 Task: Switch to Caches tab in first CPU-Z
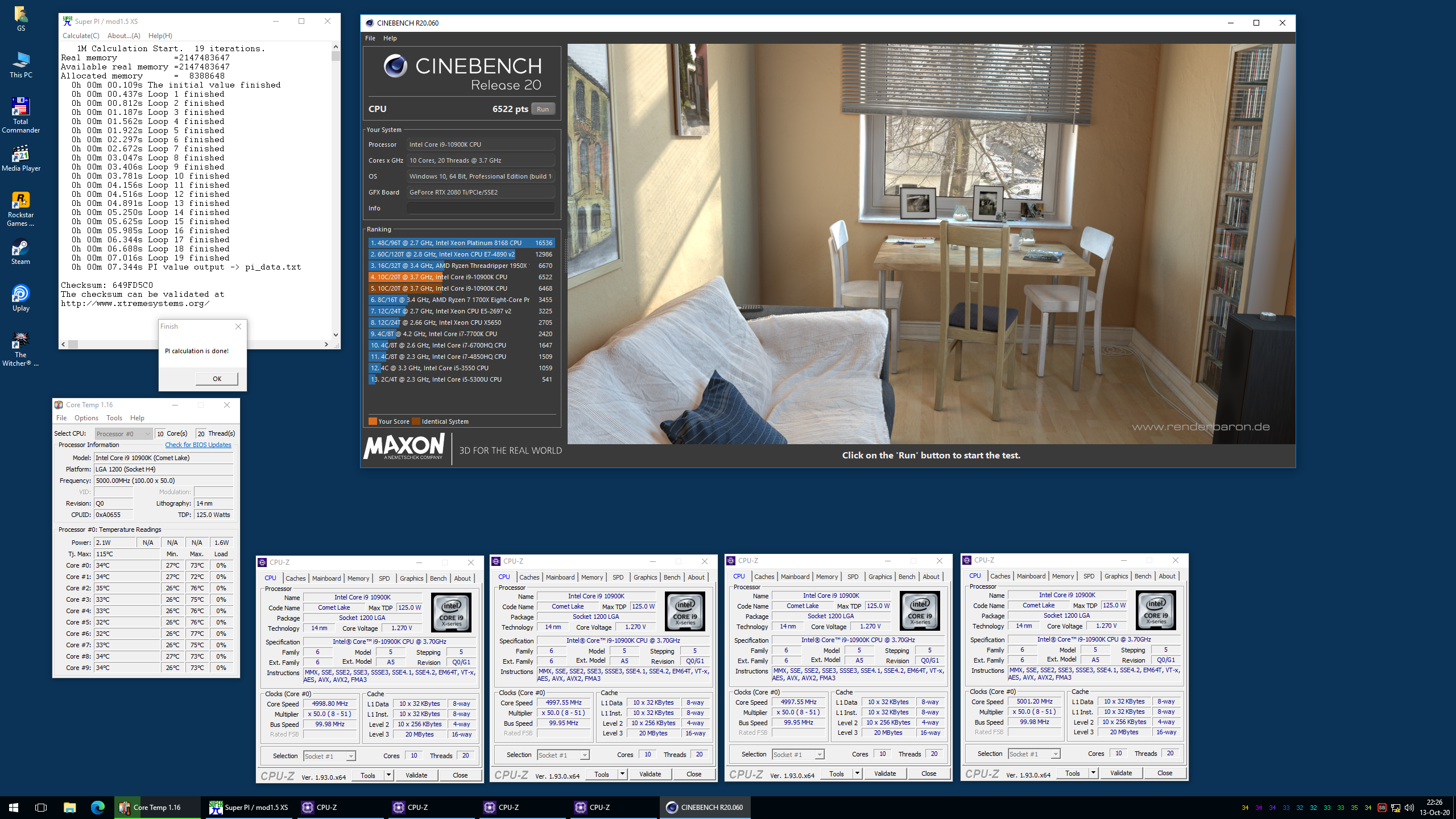pos(295,578)
